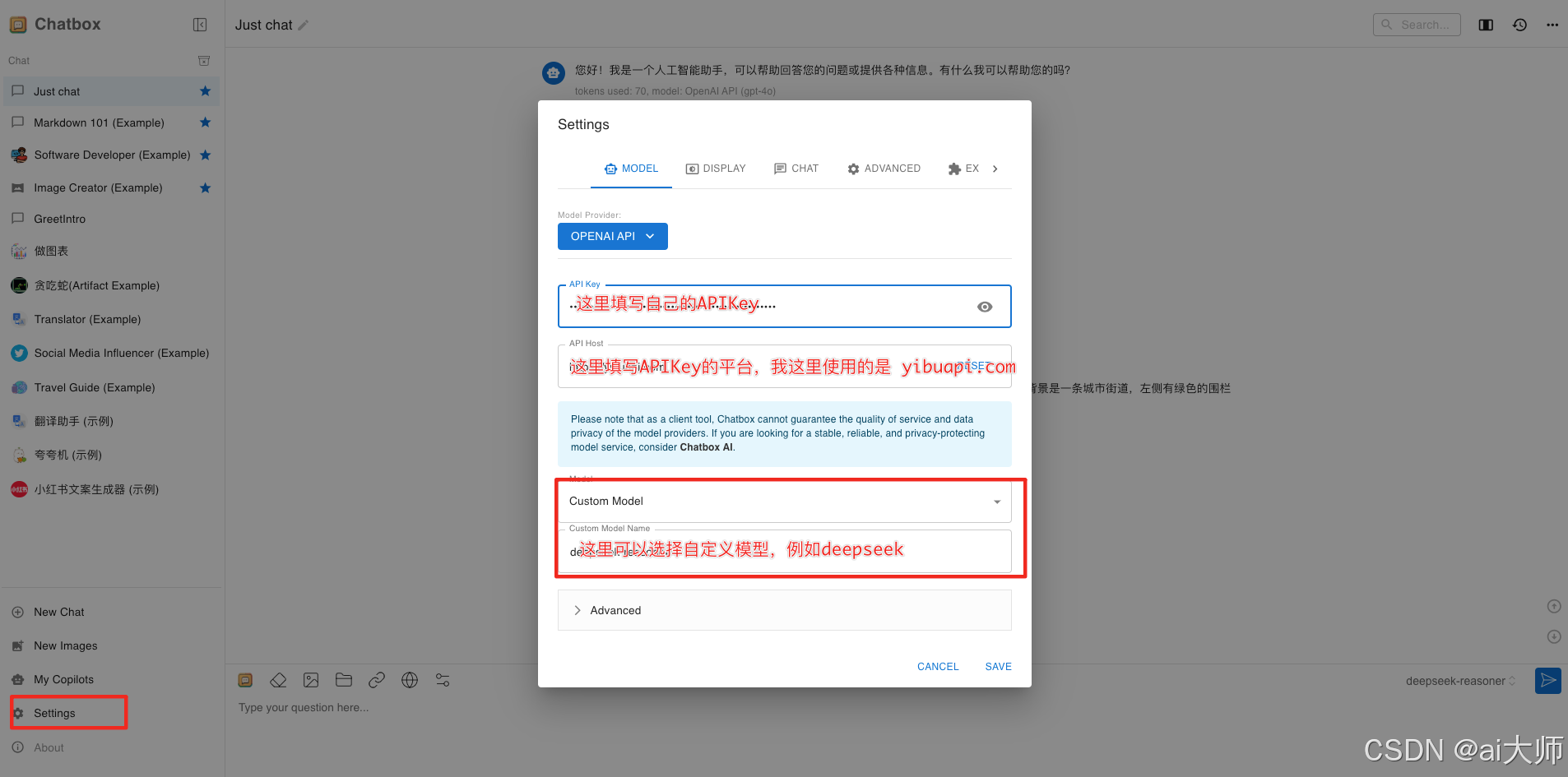The height and width of the screenshot is (777, 1568).
Task: Open the Image Creator (Example) conversation
Action: [x=112, y=187]
